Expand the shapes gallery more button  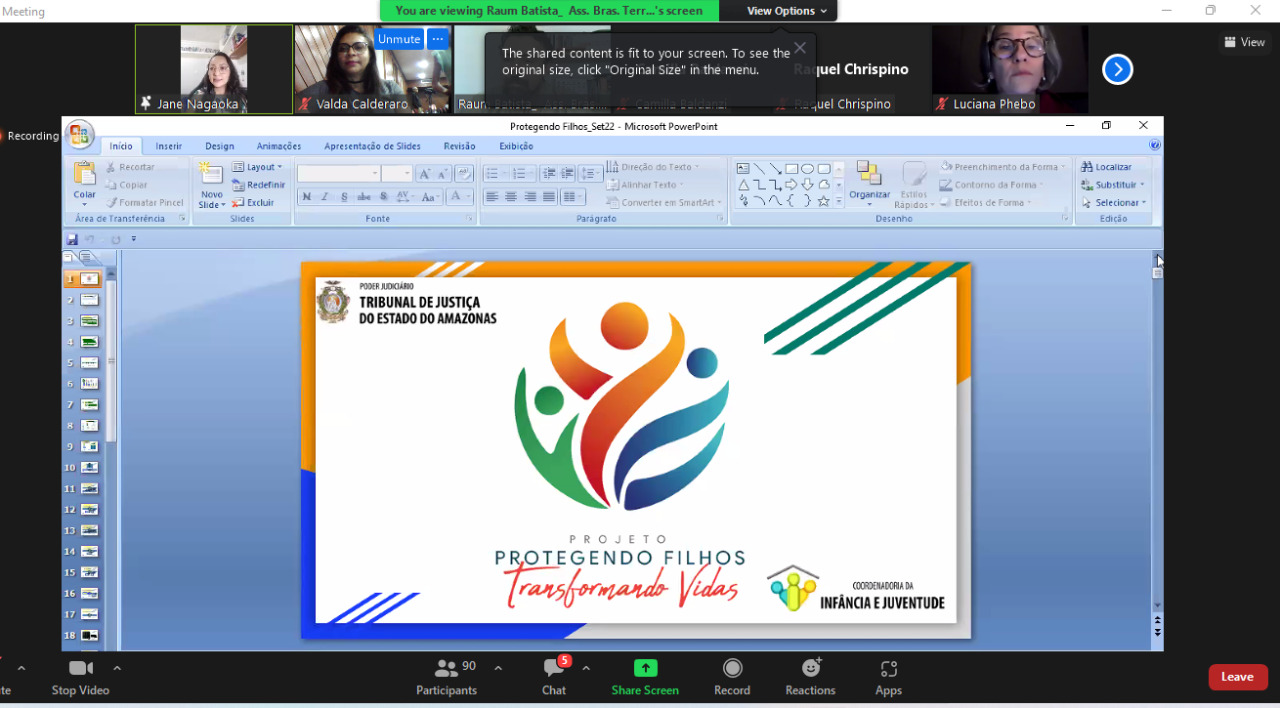click(839, 202)
